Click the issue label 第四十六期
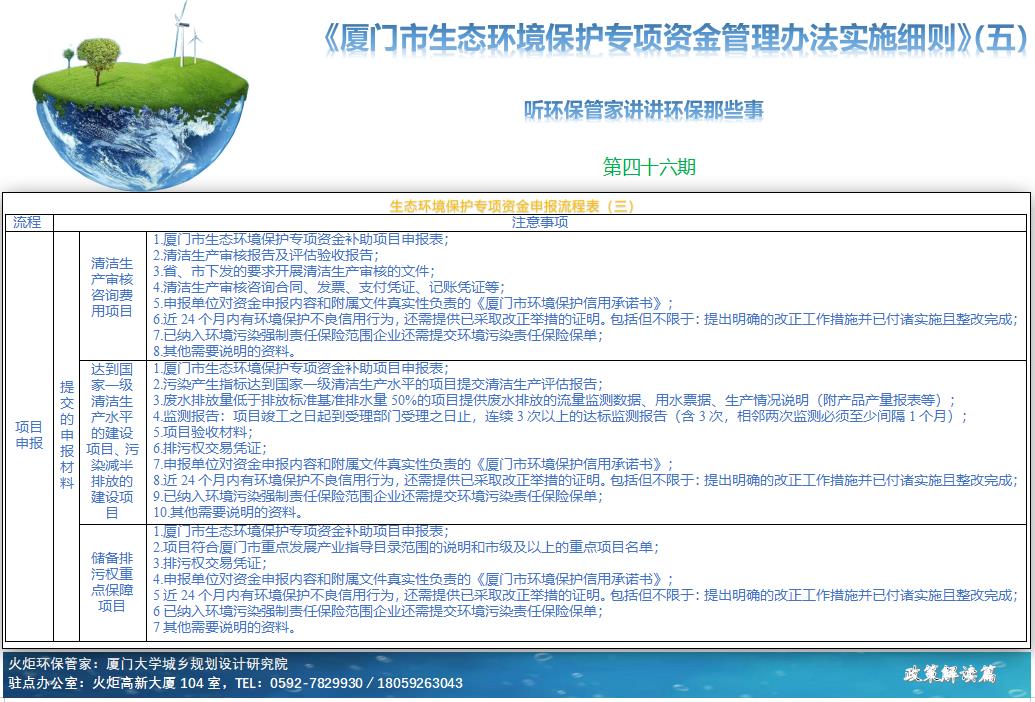The image size is (1035, 702). 650,167
